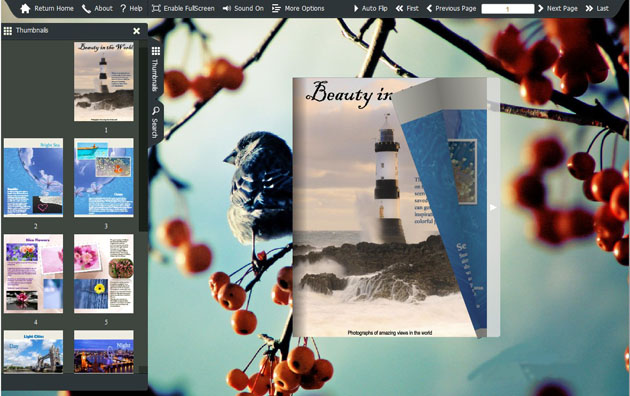Click the Thumbnails panel grid icon

[x=8, y=31]
